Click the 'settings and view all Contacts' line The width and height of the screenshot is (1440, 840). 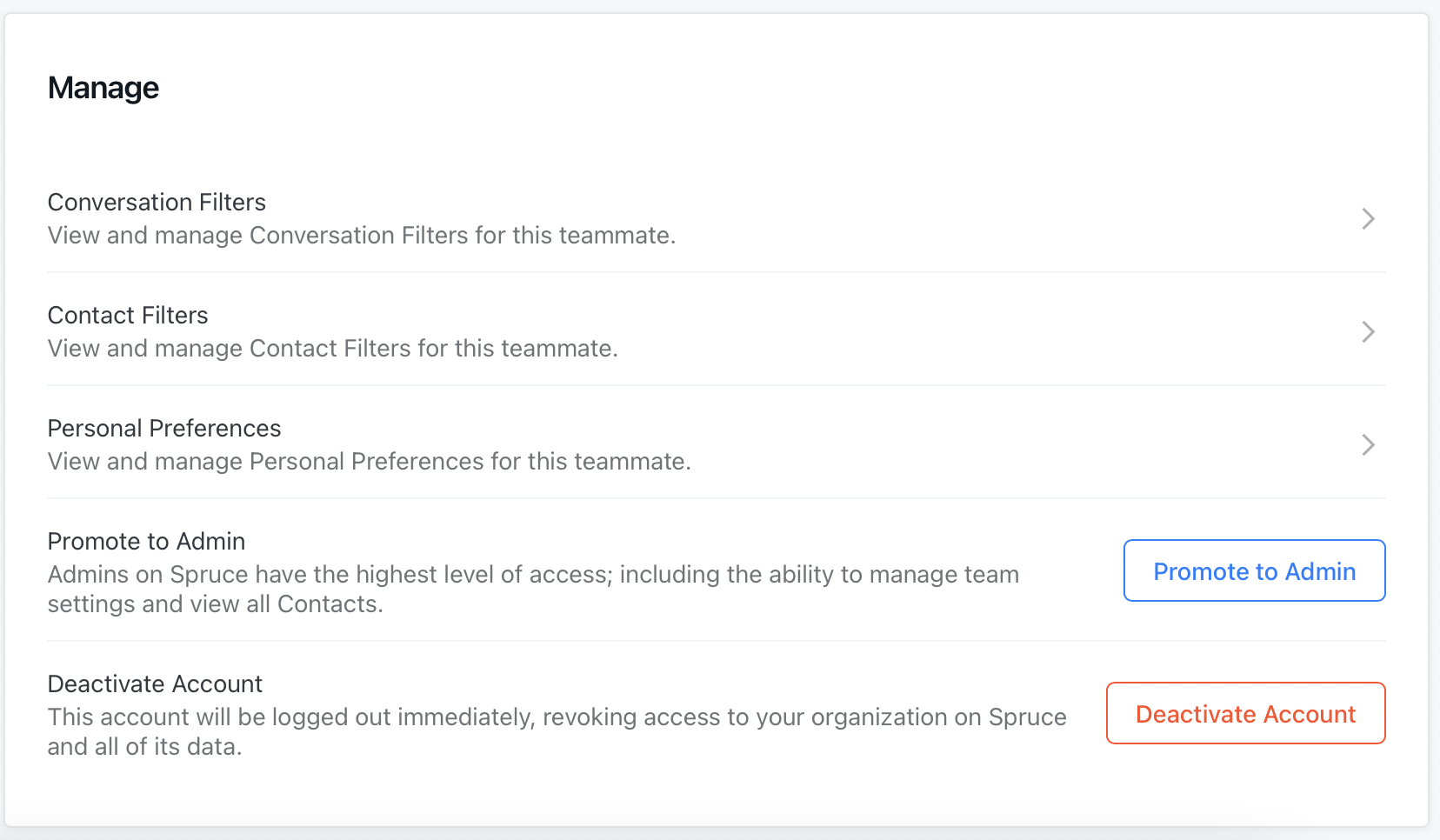[x=216, y=603]
